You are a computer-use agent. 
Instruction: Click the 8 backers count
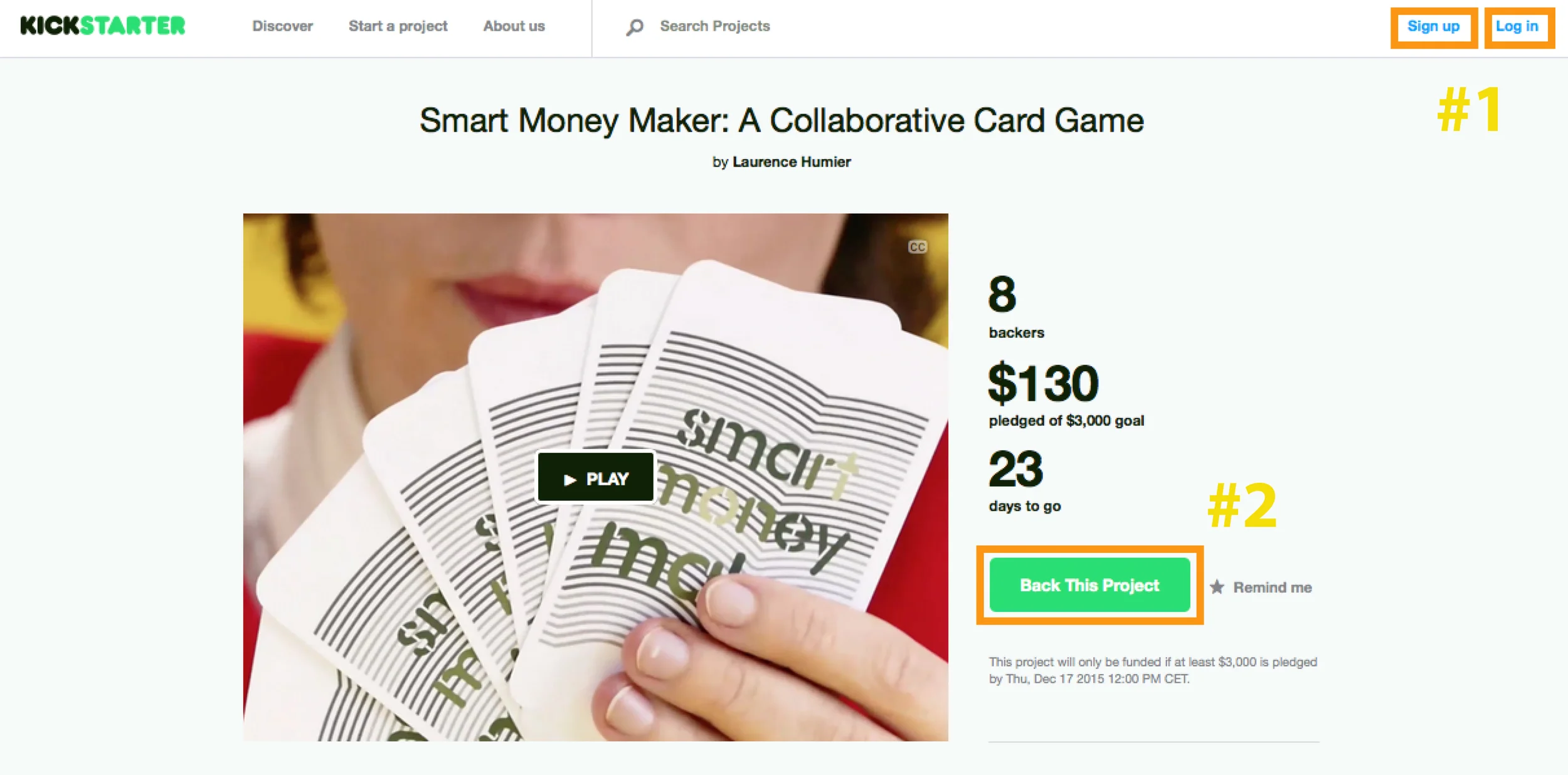coord(1016,306)
